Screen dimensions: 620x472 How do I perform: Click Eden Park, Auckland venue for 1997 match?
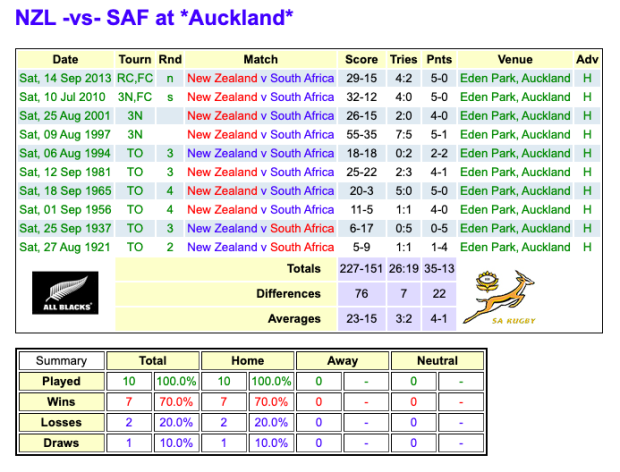[515, 135]
